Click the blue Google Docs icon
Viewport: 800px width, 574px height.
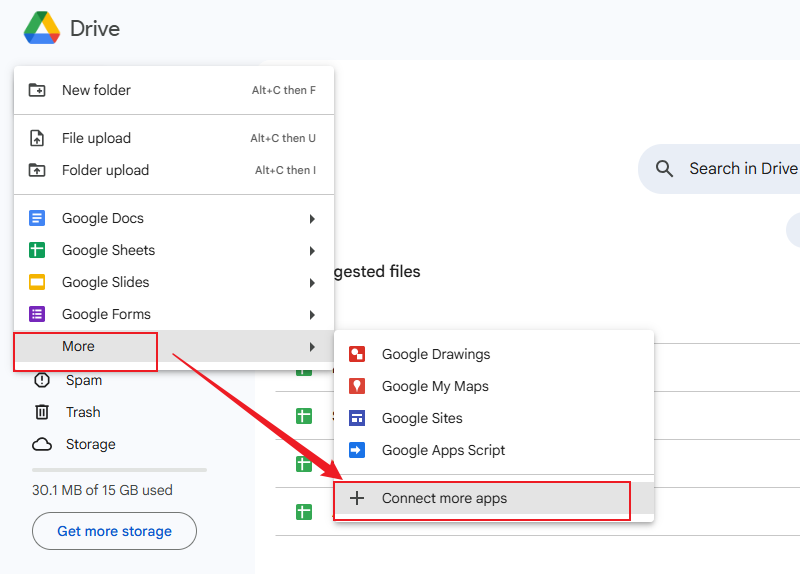click(x=37, y=218)
